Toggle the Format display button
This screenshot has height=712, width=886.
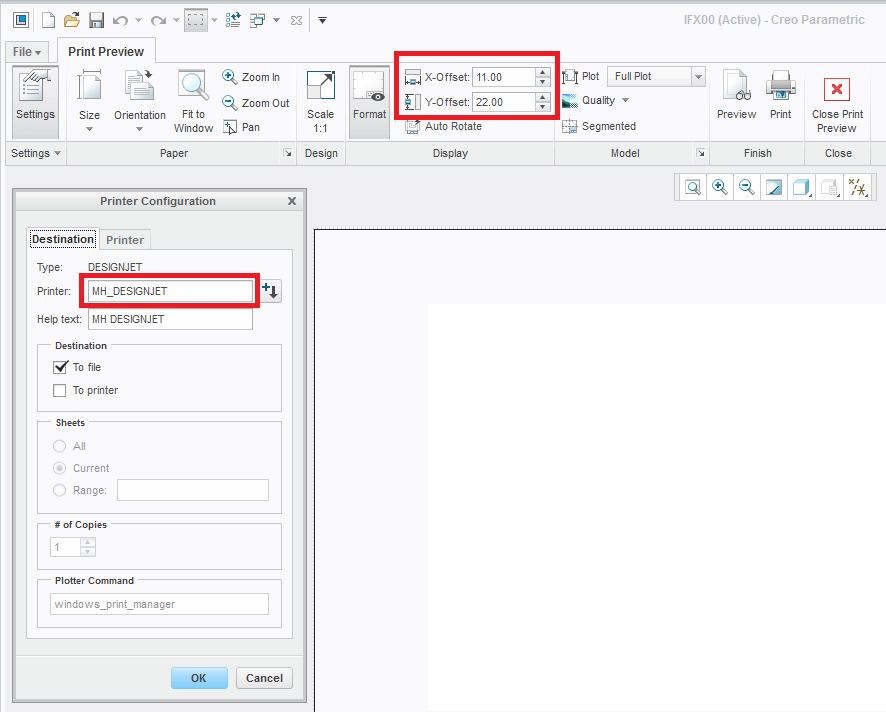(x=370, y=102)
